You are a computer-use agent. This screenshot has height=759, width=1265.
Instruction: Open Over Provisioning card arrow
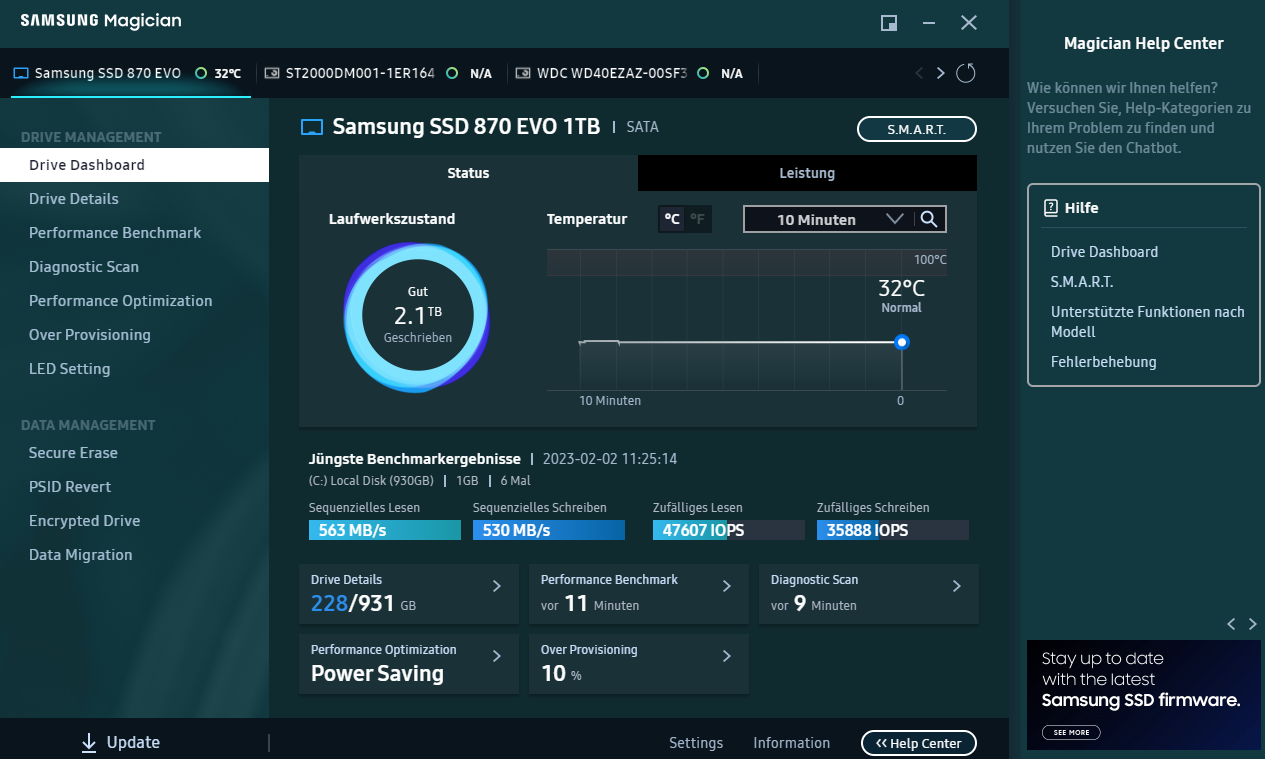pyautogui.click(x=727, y=656)
